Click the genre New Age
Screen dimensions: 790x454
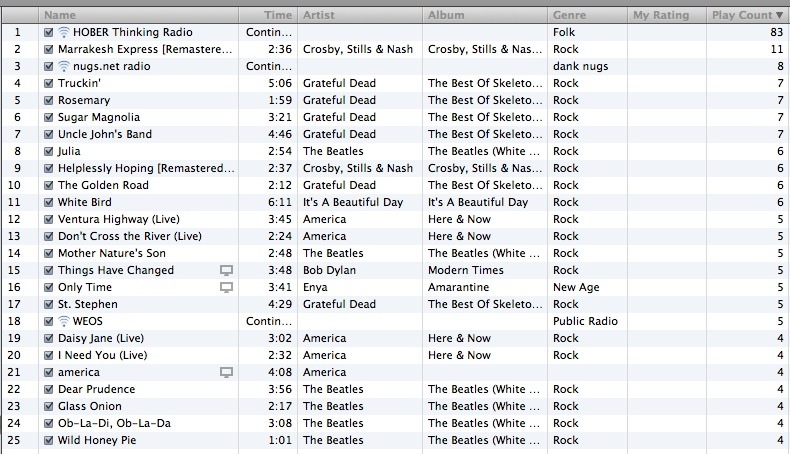576,287
